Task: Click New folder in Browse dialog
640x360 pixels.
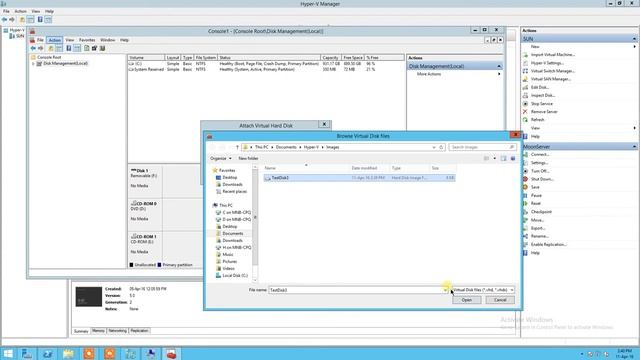Action: (x=248, y=158)
